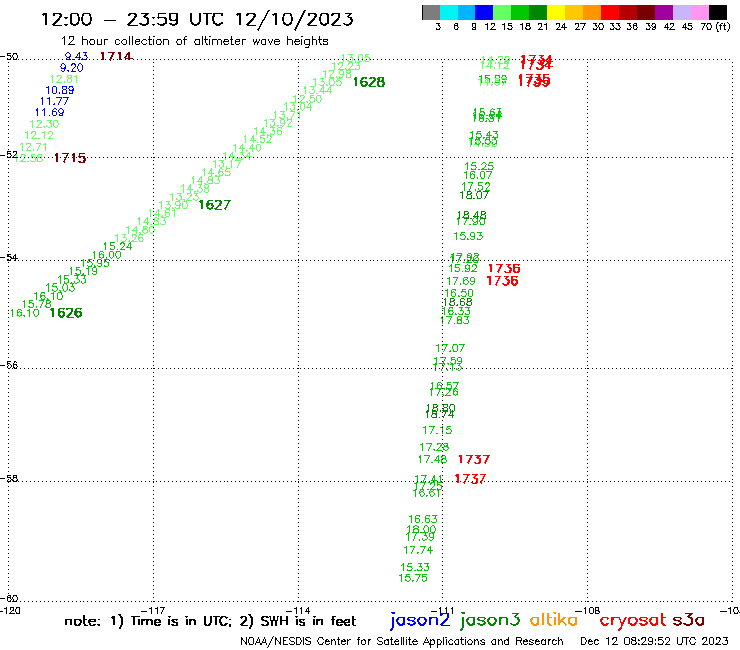The height and width of the screenshot is (650, 740).
Task: Select the wave height value 17.07
Action: tap(450, 348)
